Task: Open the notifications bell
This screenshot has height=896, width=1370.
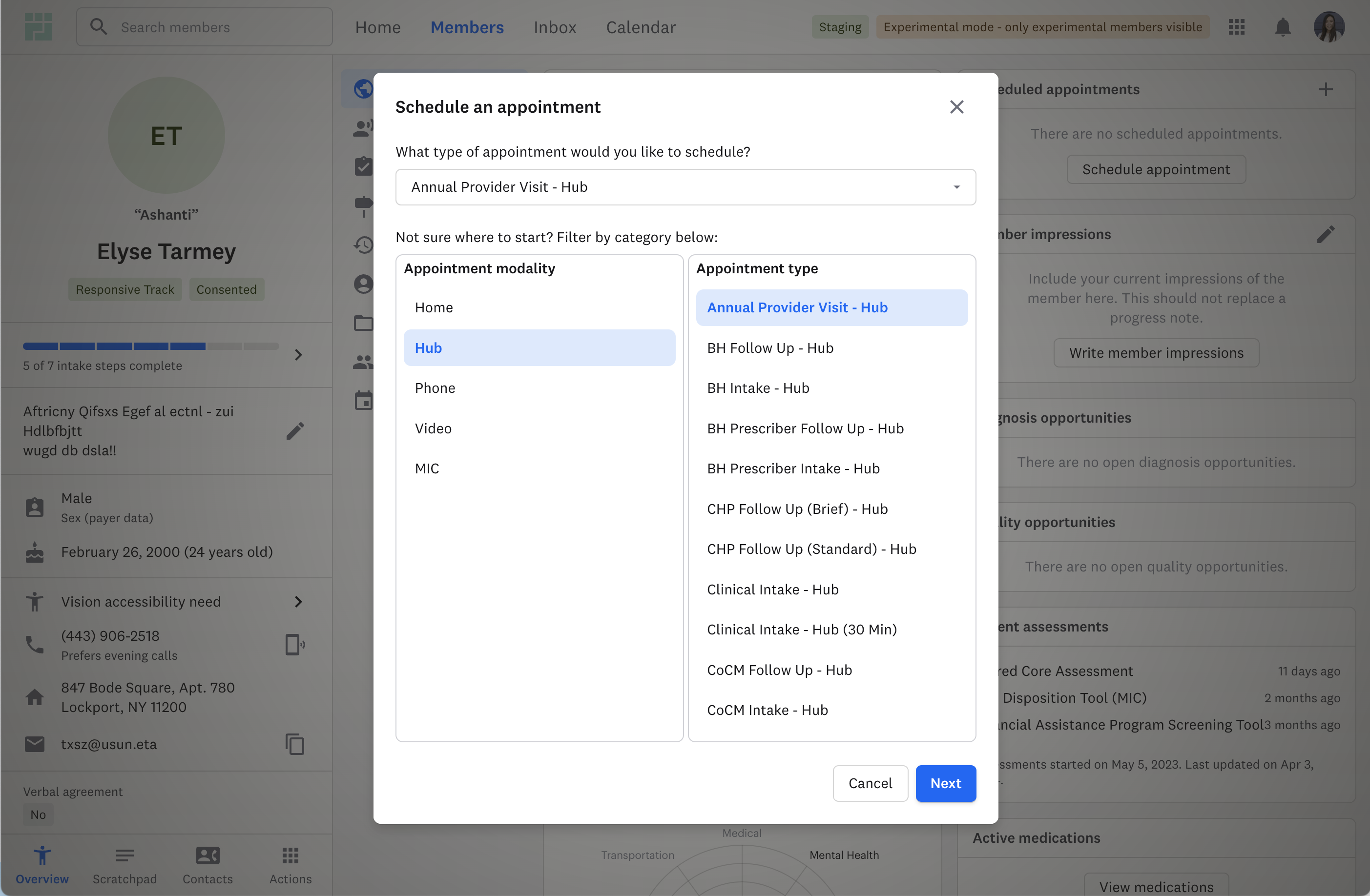Action: click(1283, 26)
